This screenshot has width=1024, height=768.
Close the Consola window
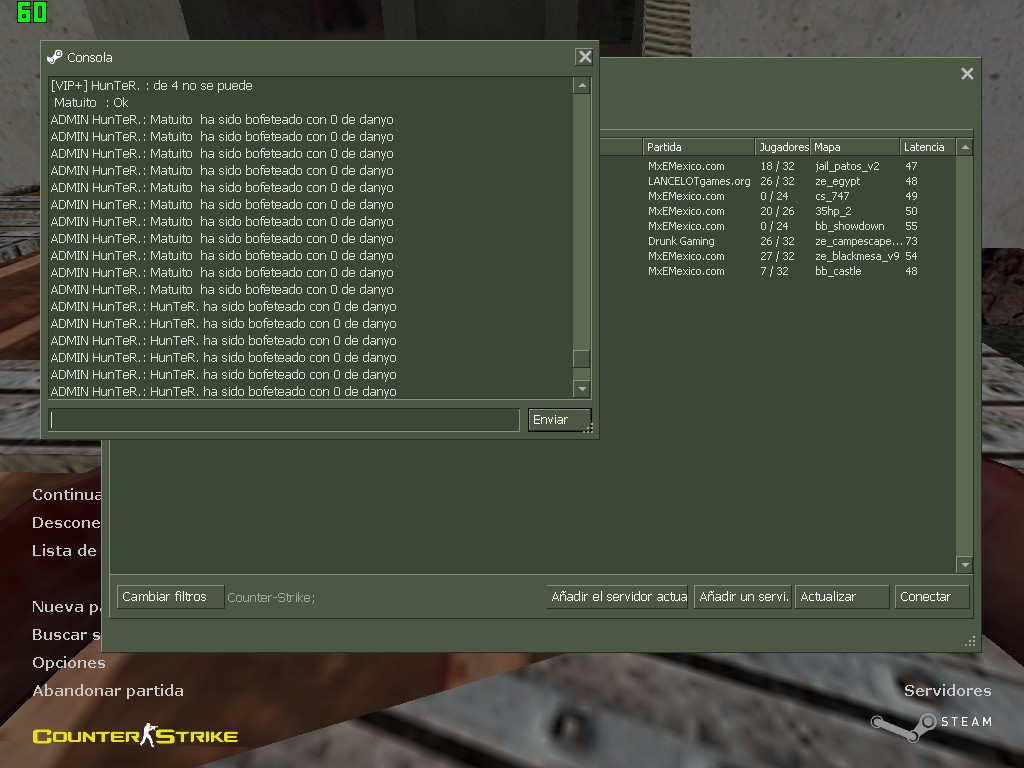[584, 57]
